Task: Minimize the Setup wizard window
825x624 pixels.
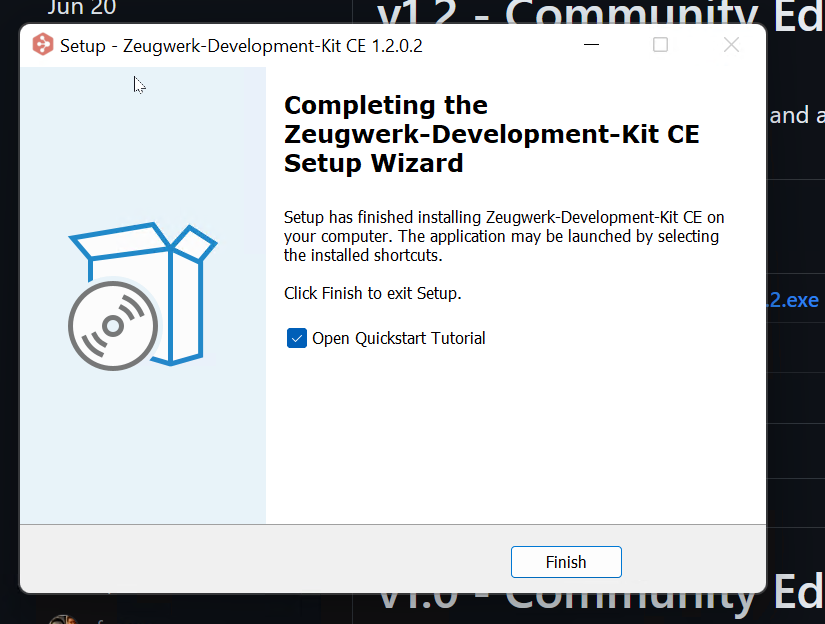Action: [x=591, y=45]
